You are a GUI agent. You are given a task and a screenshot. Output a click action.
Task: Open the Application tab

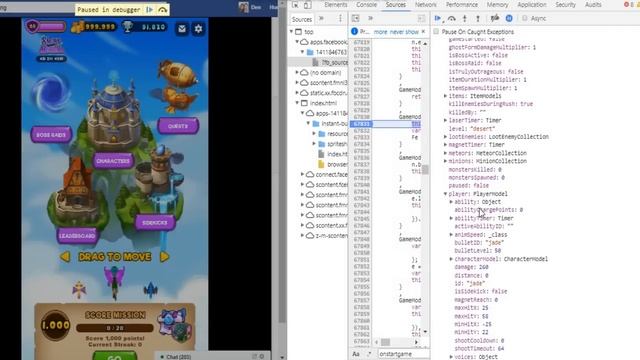(x=531, y=5)
